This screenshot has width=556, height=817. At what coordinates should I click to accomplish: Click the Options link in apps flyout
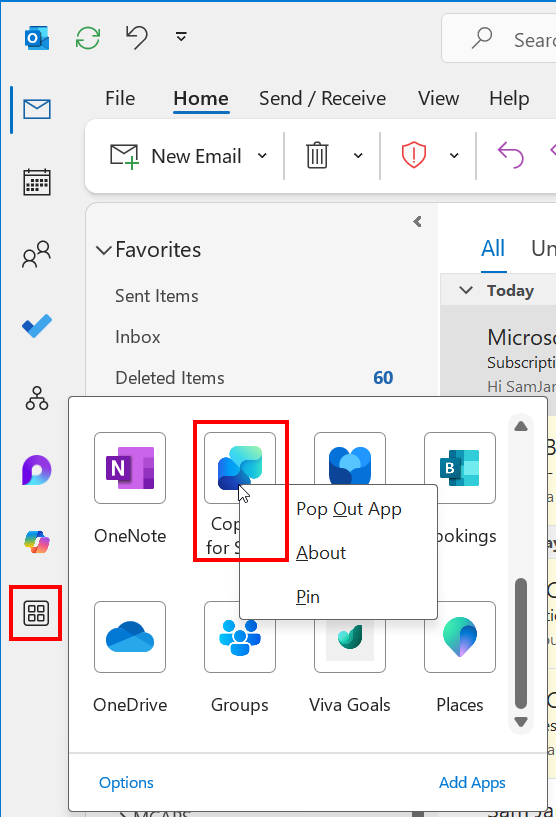click(126, 783)
